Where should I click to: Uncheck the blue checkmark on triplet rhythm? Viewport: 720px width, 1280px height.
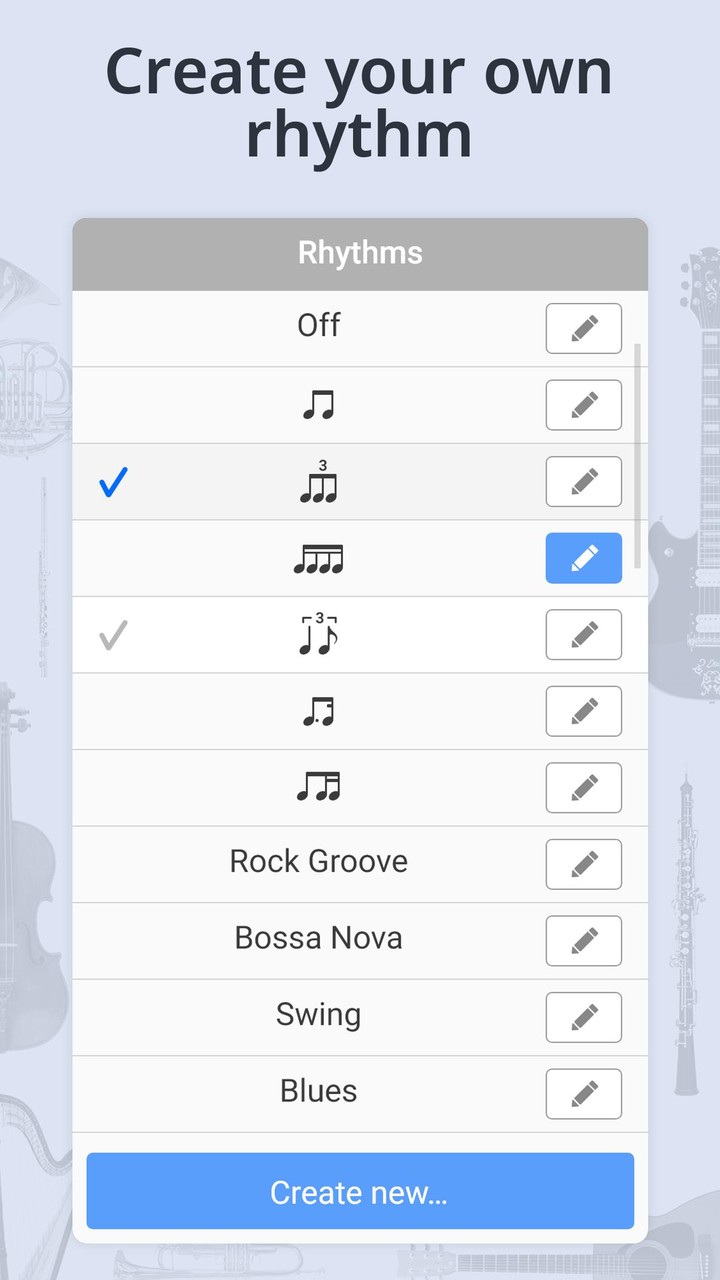pyautogui.click(x=114, y=483)
